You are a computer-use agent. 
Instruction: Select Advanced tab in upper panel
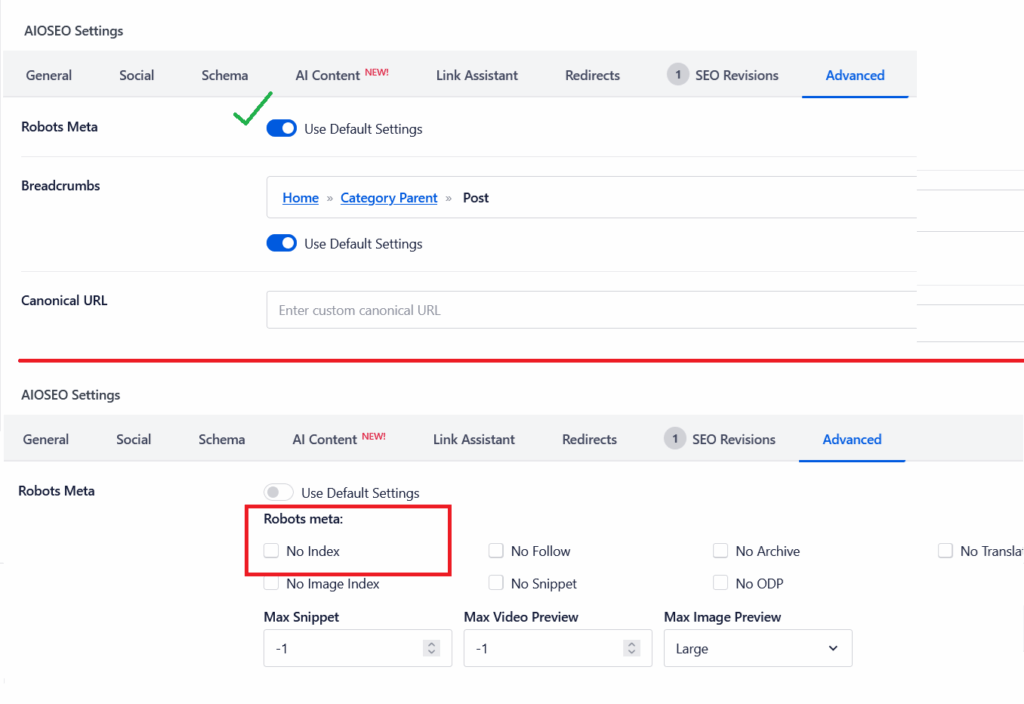855,75
